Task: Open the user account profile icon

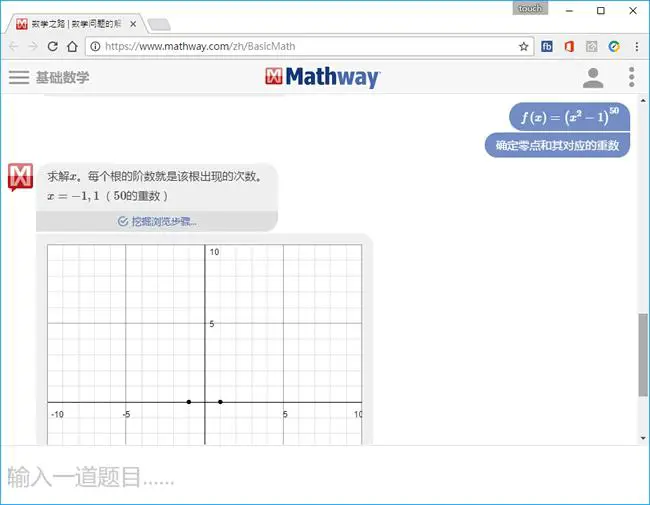Action: pos(593,78)
